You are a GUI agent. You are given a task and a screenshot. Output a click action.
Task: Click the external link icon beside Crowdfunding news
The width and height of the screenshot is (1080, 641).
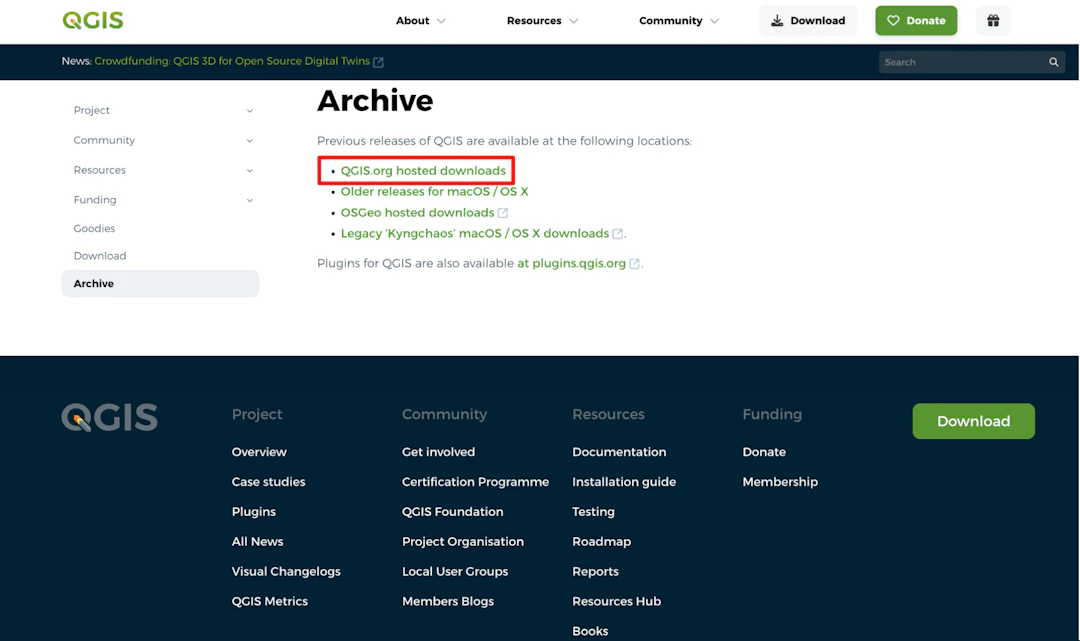click(378, 62)
